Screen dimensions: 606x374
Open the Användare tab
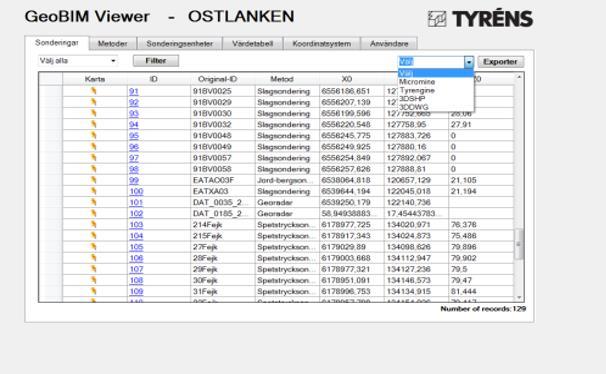pyautogui.click(x=389, y=44)
